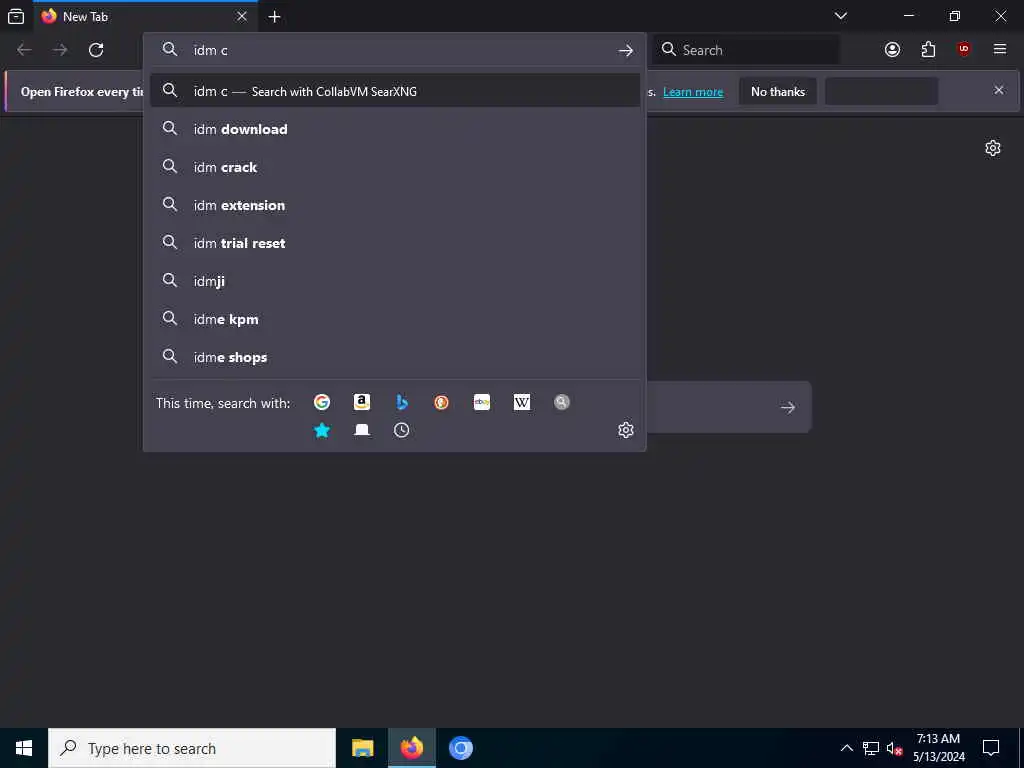Open the Extensions panel

pyautogui.click(x=928, y=50)
